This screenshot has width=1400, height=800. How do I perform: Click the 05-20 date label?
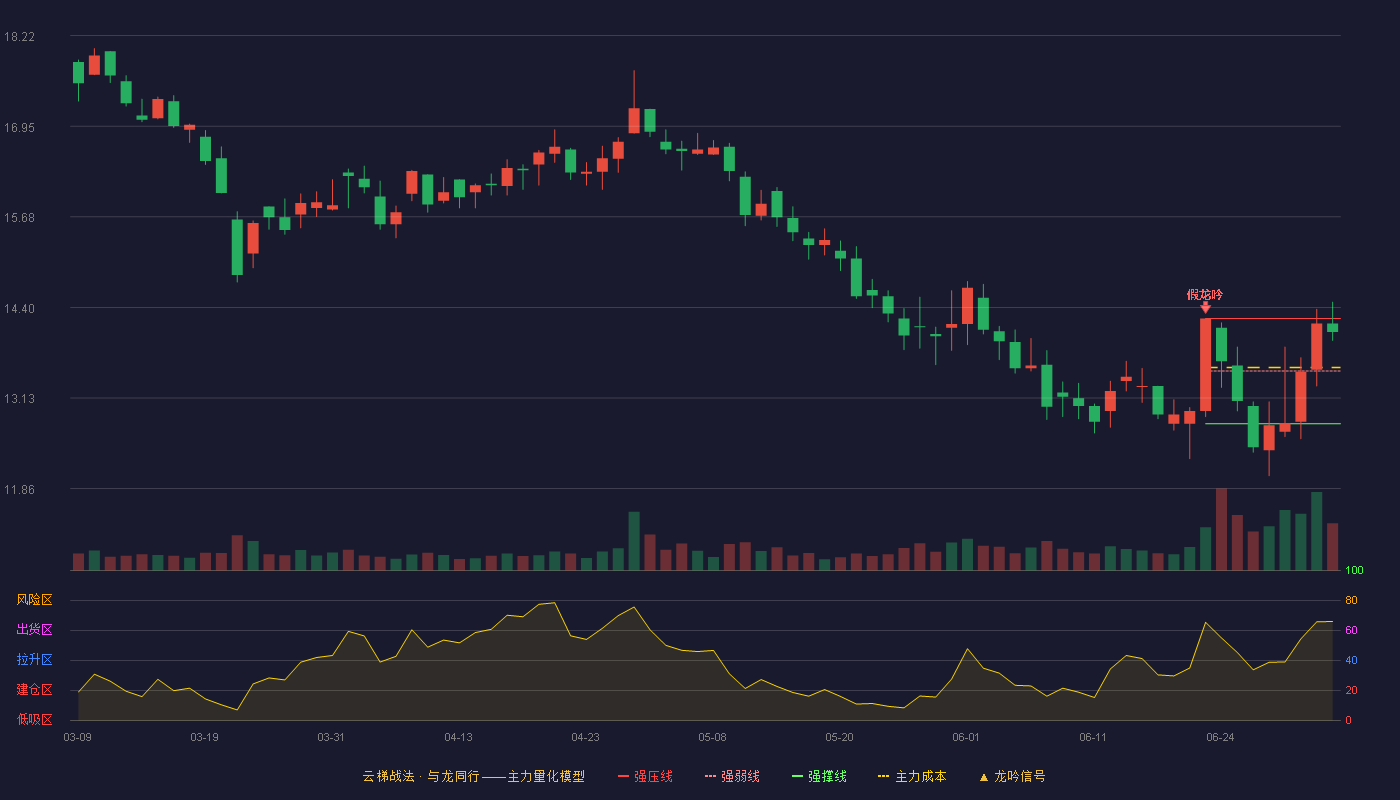tap(839, 737)
